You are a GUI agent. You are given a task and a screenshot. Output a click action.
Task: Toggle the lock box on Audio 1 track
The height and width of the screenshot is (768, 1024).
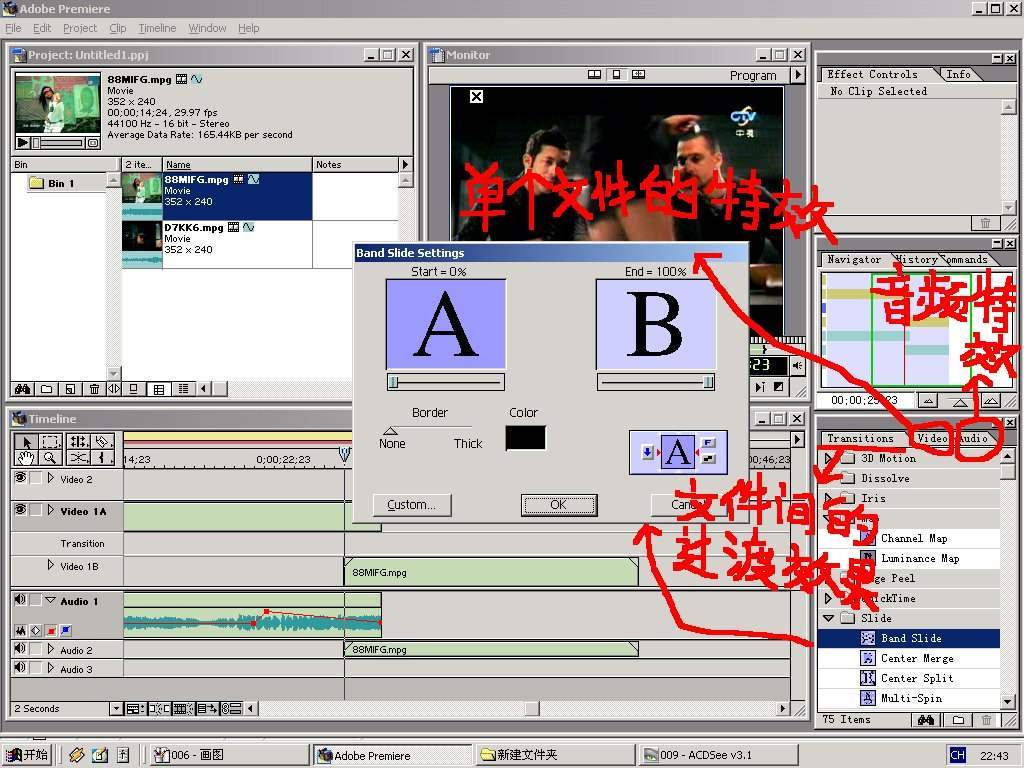click(x=36, y=600)
